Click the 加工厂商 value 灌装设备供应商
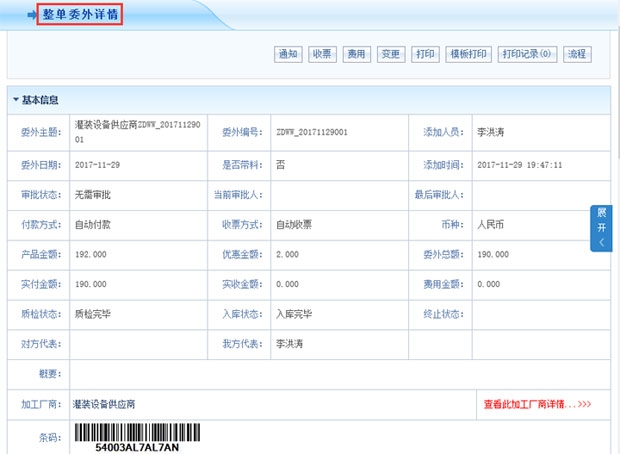 pos(104,404)
